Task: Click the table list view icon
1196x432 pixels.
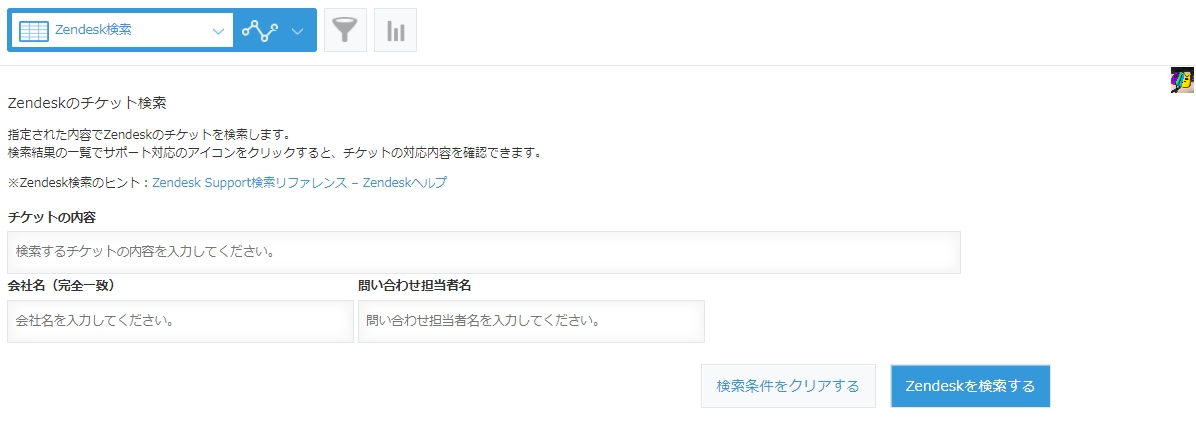Action: click(x=34, y=31)
